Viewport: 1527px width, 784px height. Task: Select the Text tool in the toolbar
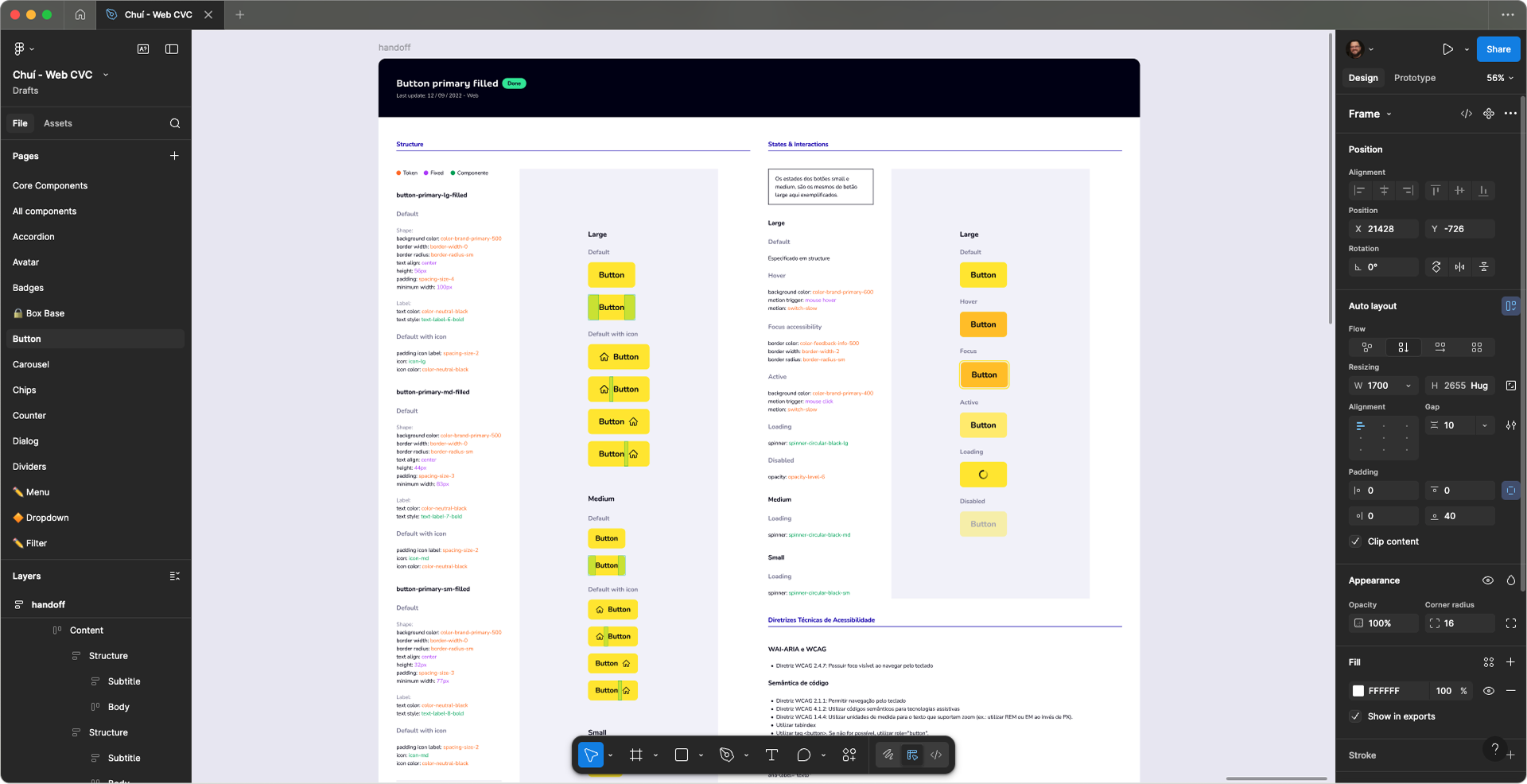point(771,755)
